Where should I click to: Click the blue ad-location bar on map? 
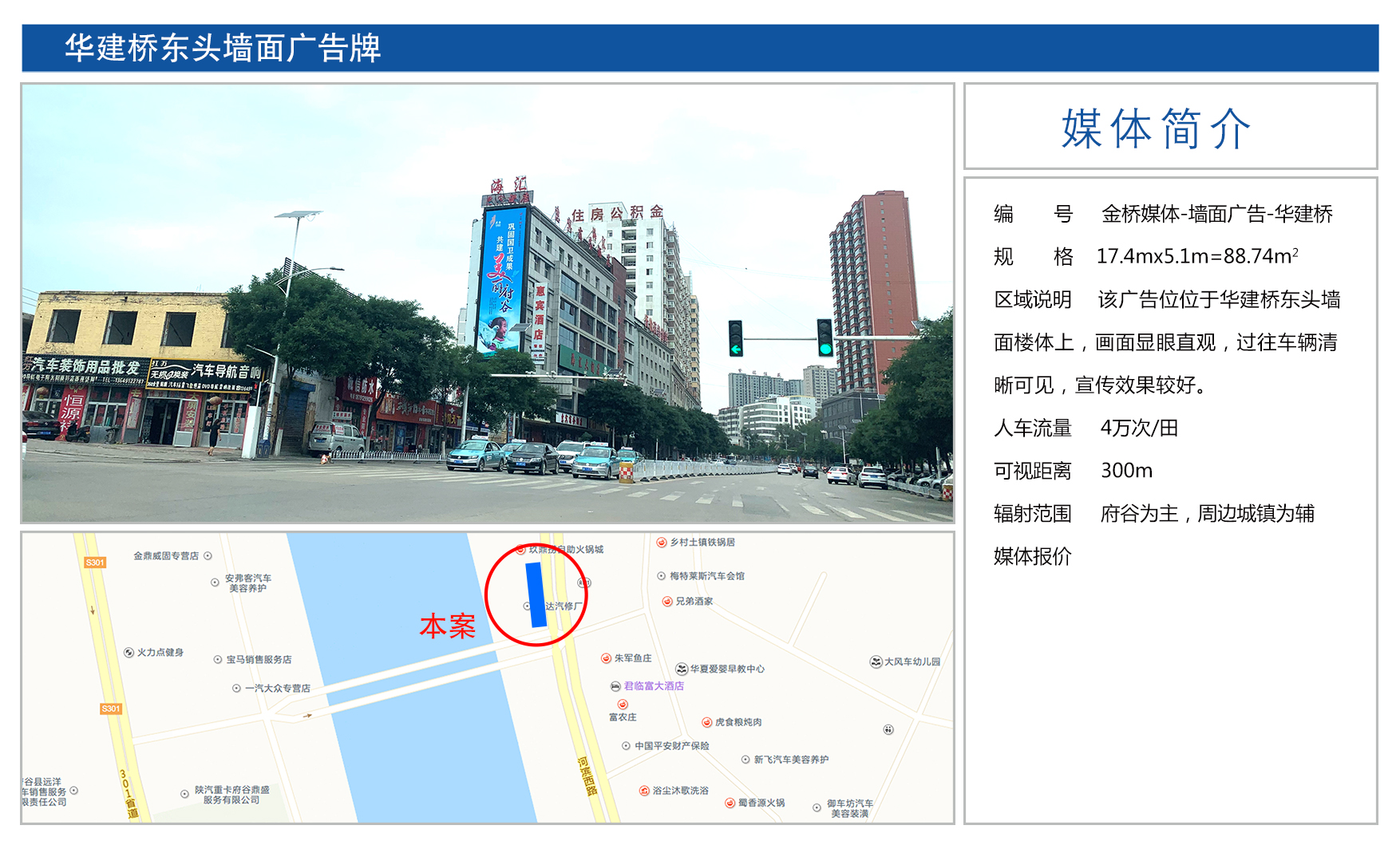pyautogui.click(x=536, y=594)
